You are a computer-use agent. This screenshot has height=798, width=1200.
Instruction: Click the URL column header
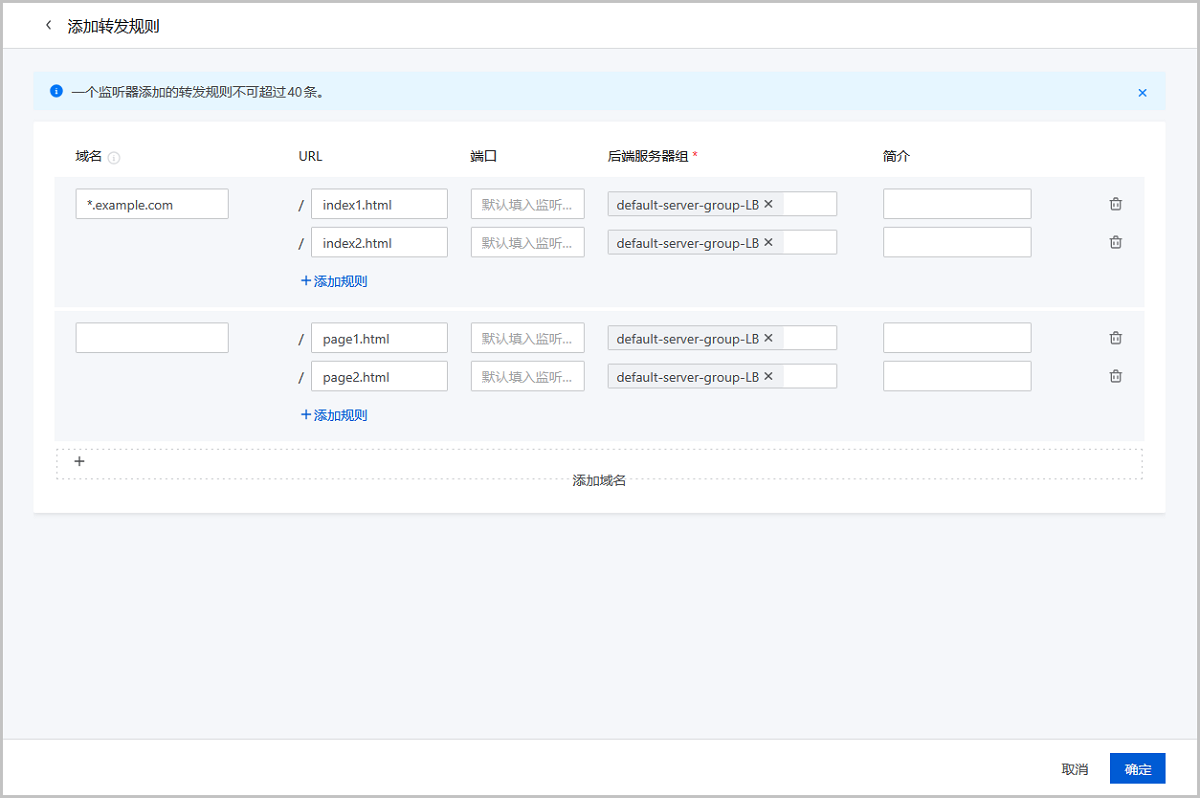click(x=310, y=157)
